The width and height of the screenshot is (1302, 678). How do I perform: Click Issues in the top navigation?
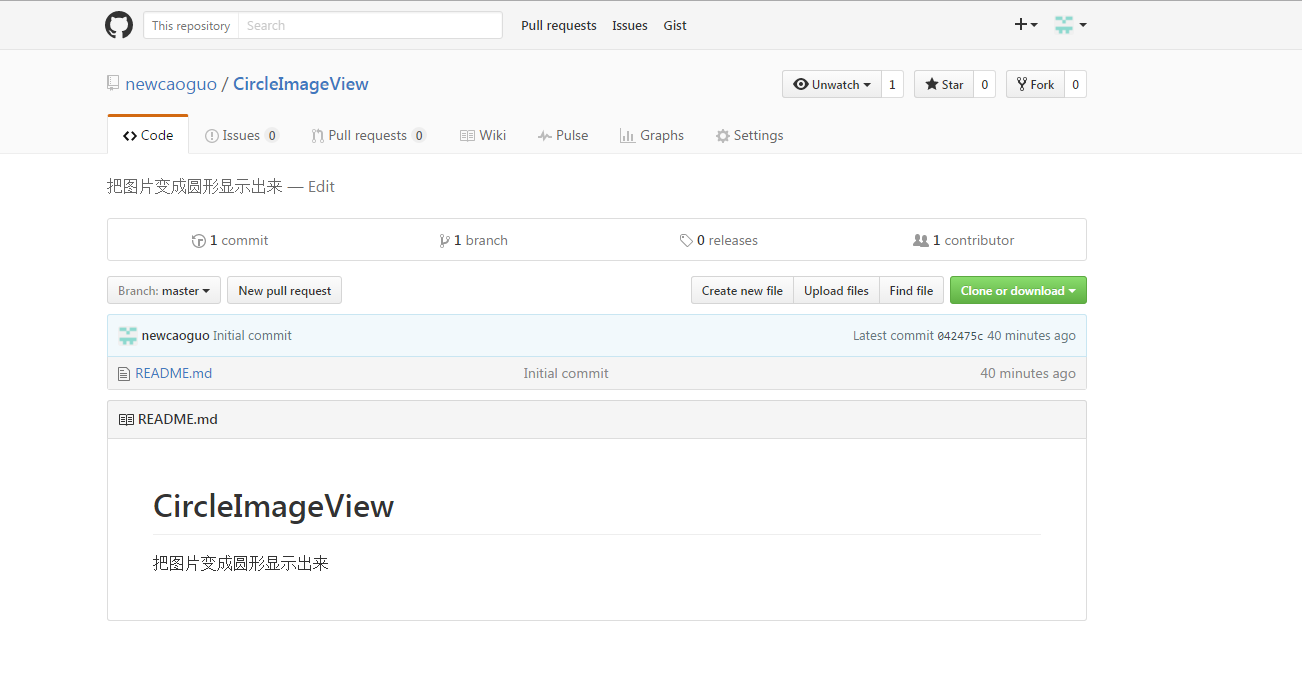coord(630,26)
